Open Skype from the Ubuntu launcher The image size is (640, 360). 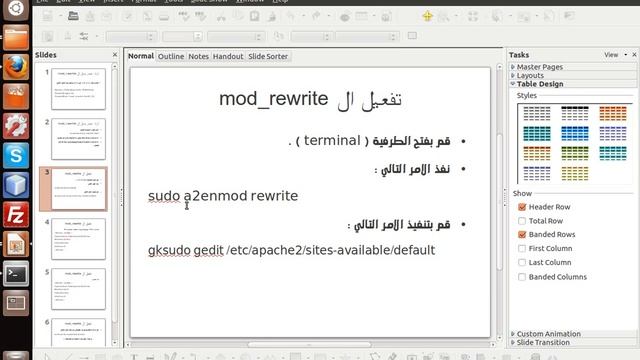coord(16,156)
